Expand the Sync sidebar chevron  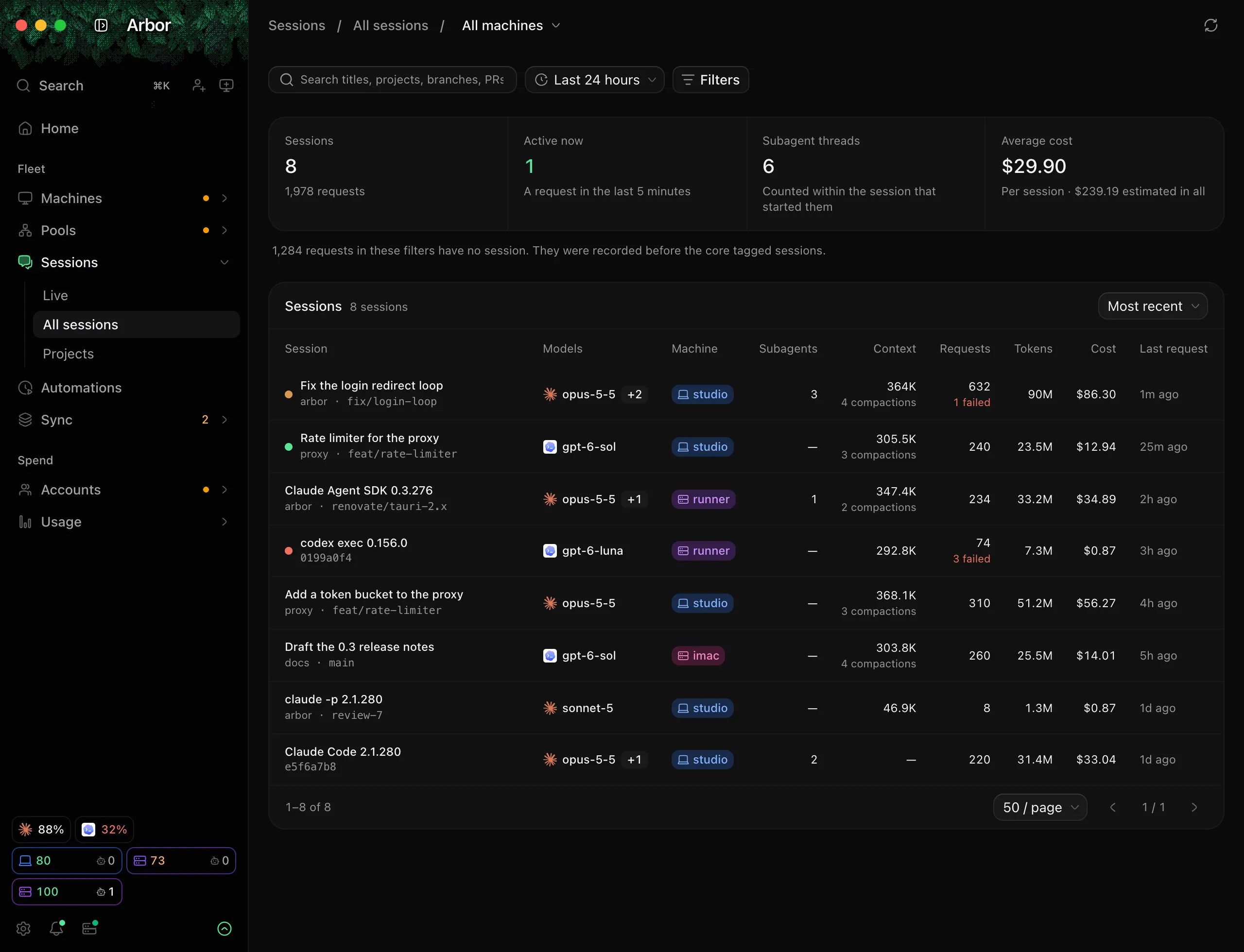[x=225, y=420]
